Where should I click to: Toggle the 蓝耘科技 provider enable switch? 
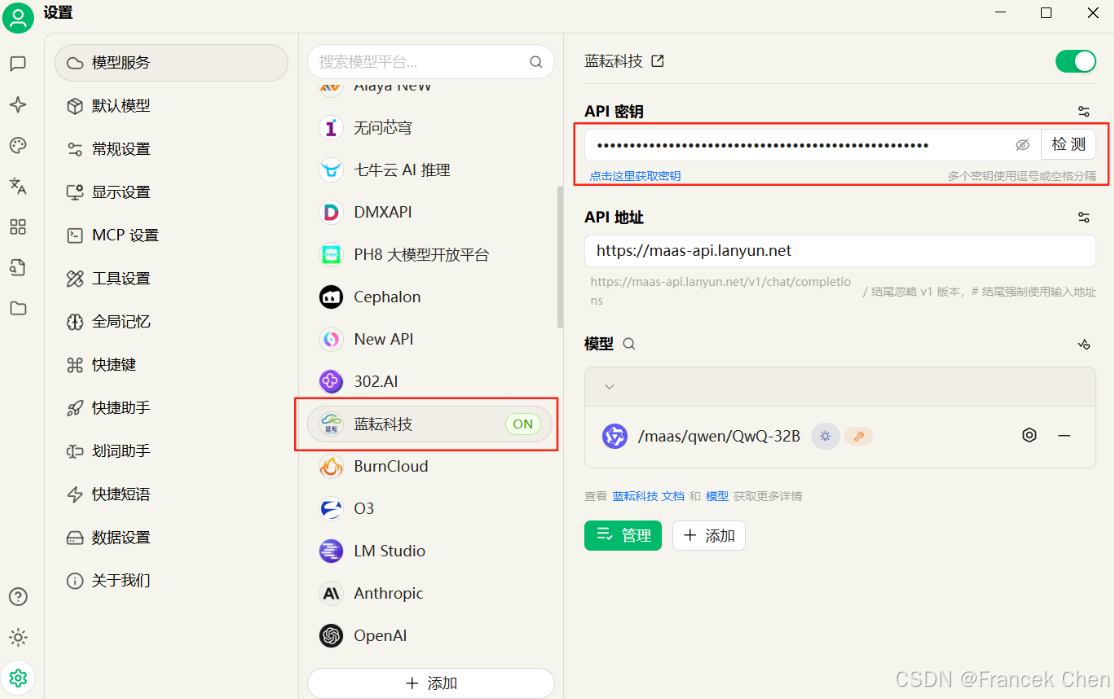[1075, 61]
